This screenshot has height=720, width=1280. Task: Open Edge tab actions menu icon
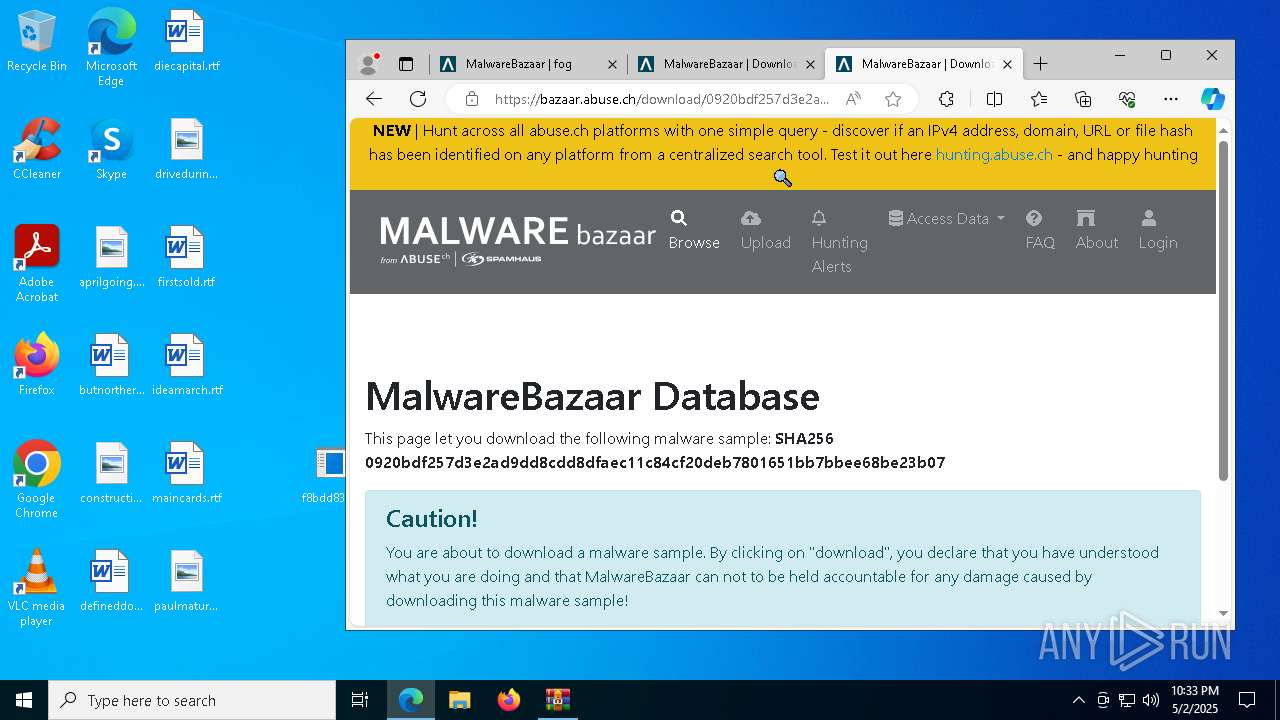(x=406, y=64)
